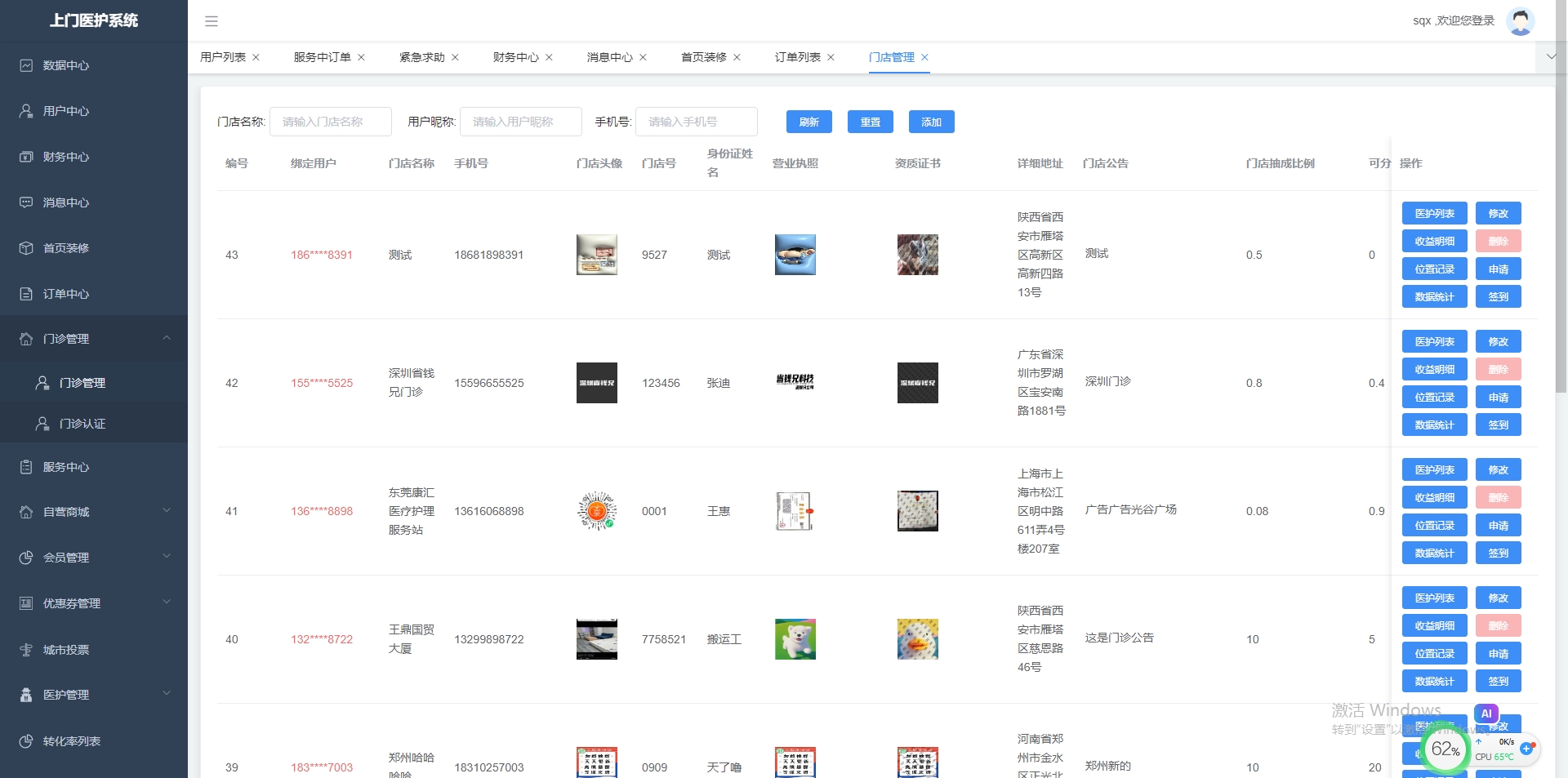
Task: Click the 刷新 button
Action: coord(809,122)
